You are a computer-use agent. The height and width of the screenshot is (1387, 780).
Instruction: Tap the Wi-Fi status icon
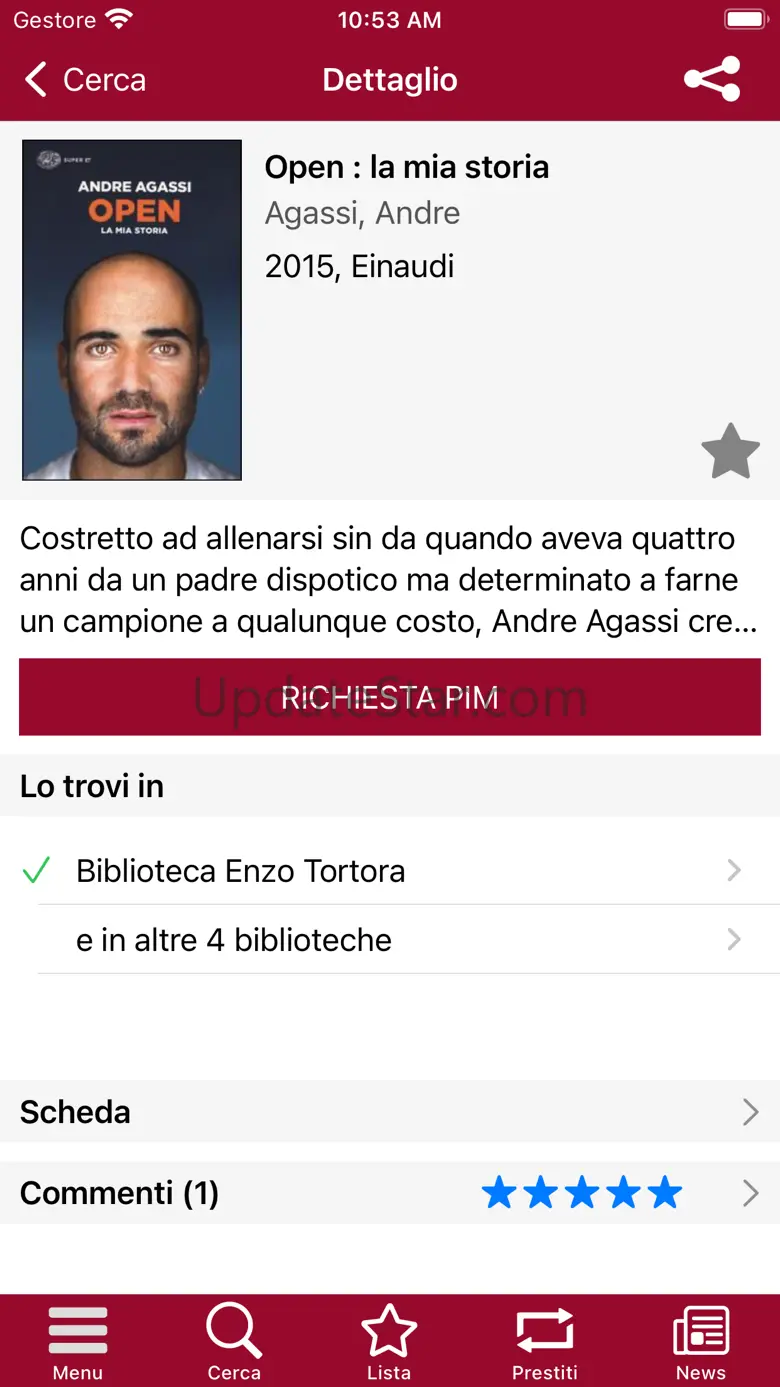click(x=119, y=20)
